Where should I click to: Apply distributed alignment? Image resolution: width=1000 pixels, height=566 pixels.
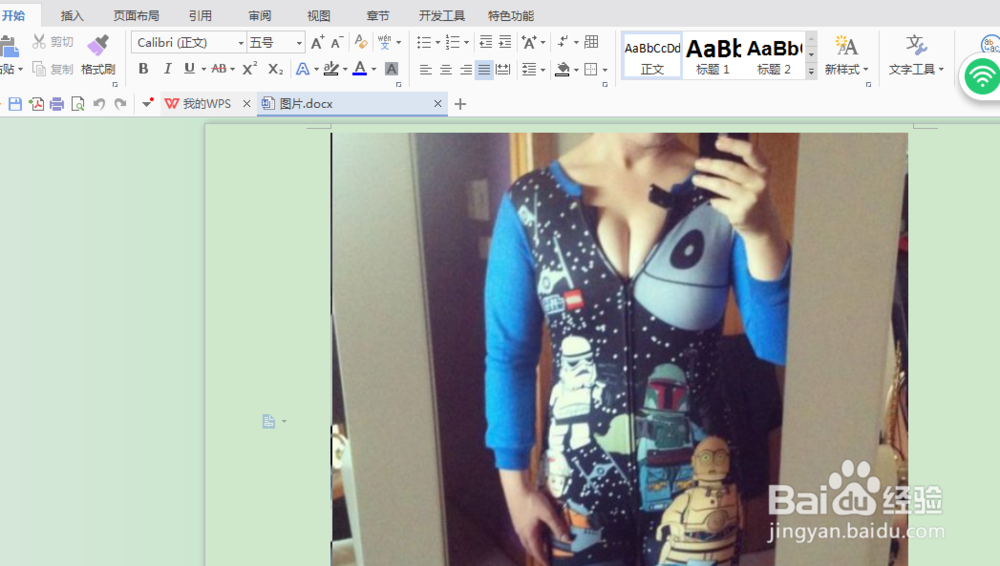[503, 70]
